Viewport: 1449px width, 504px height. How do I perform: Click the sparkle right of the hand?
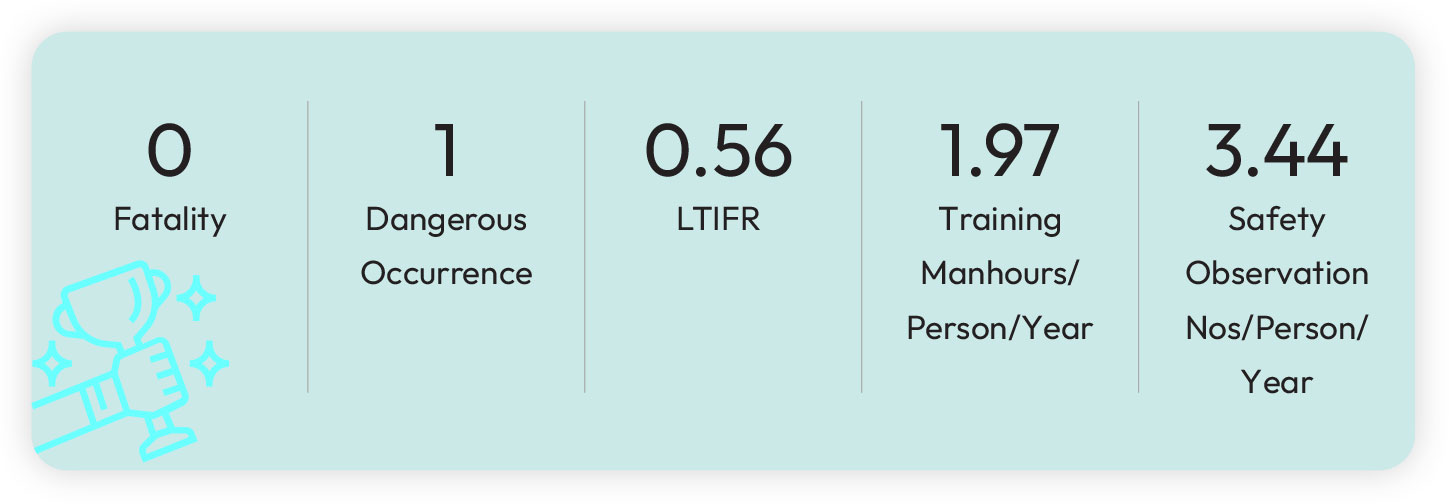(x=209, y=363)
